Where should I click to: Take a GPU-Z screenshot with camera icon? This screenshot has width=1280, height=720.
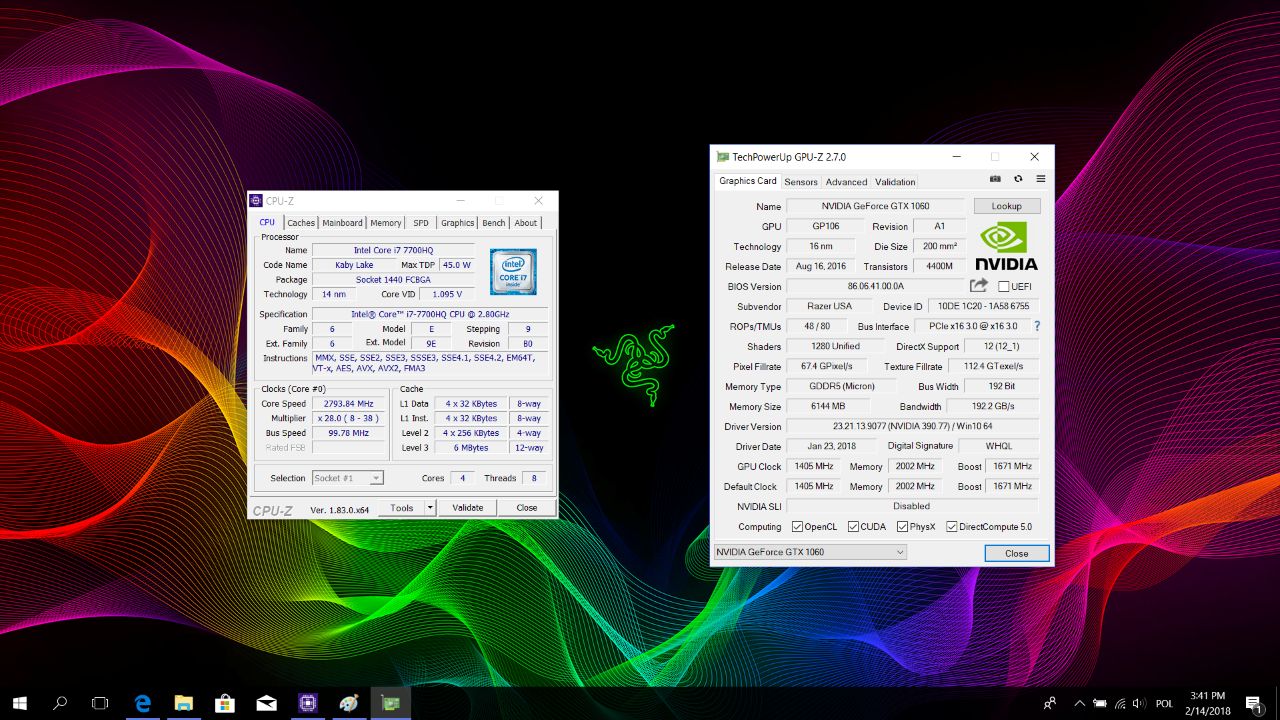tap(995, 179)
